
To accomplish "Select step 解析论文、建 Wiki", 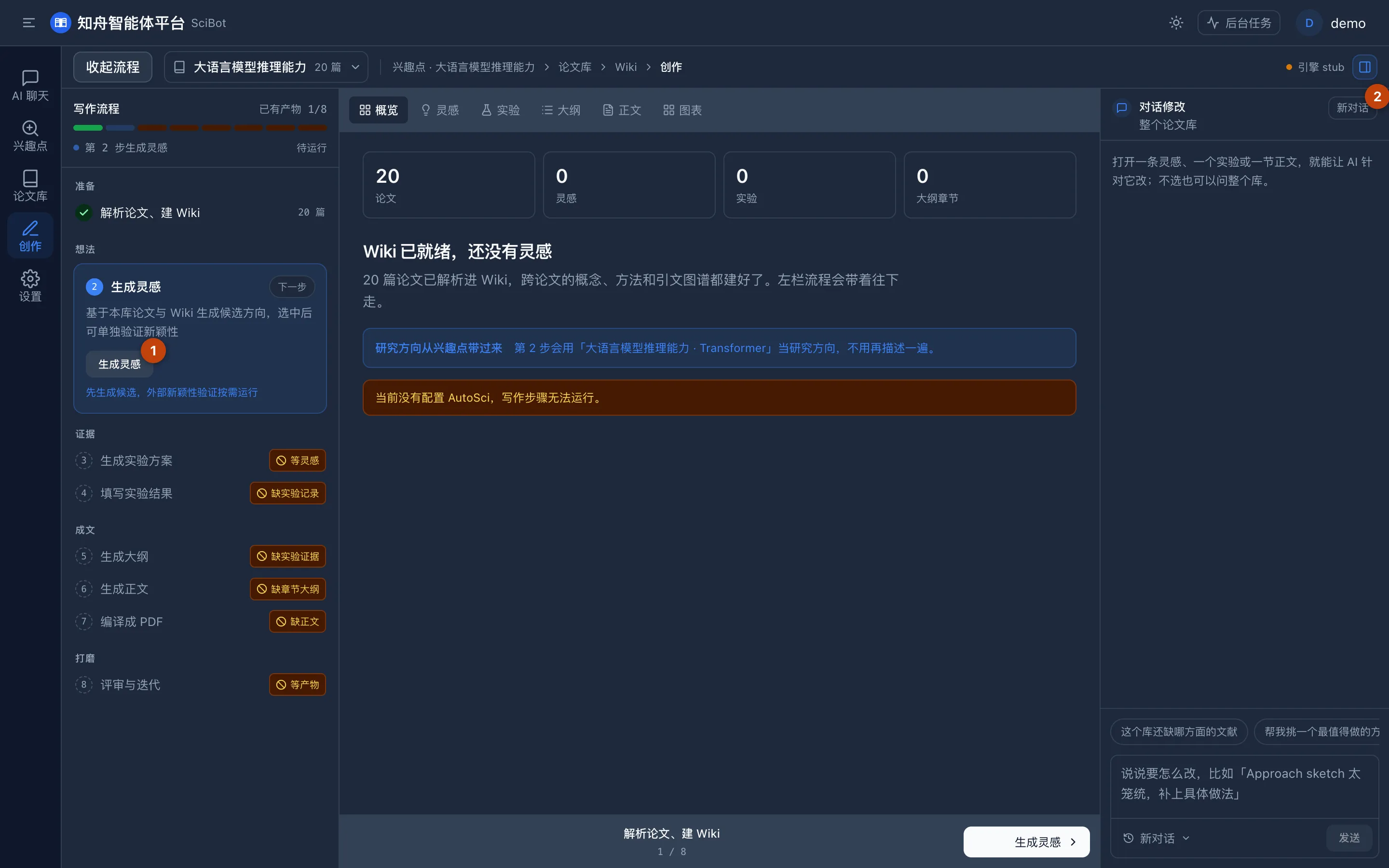I will click(200, 212).
